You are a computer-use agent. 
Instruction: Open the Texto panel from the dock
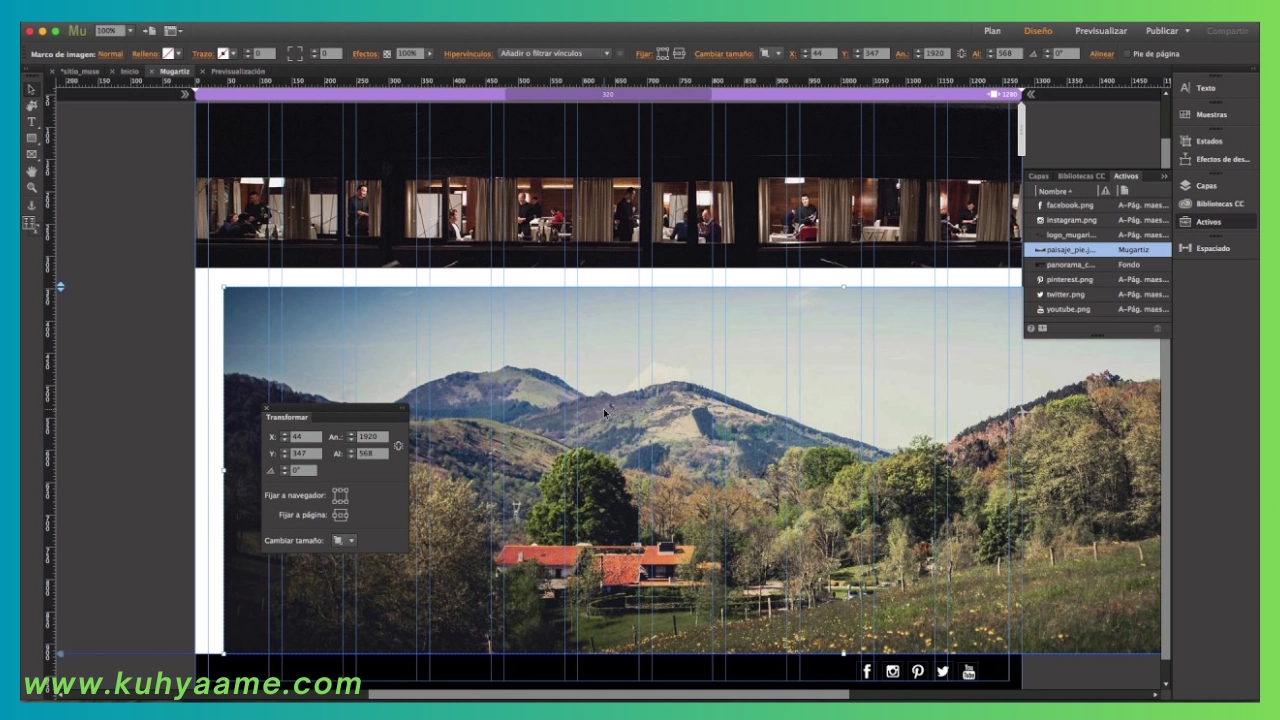click(1198, 88)
